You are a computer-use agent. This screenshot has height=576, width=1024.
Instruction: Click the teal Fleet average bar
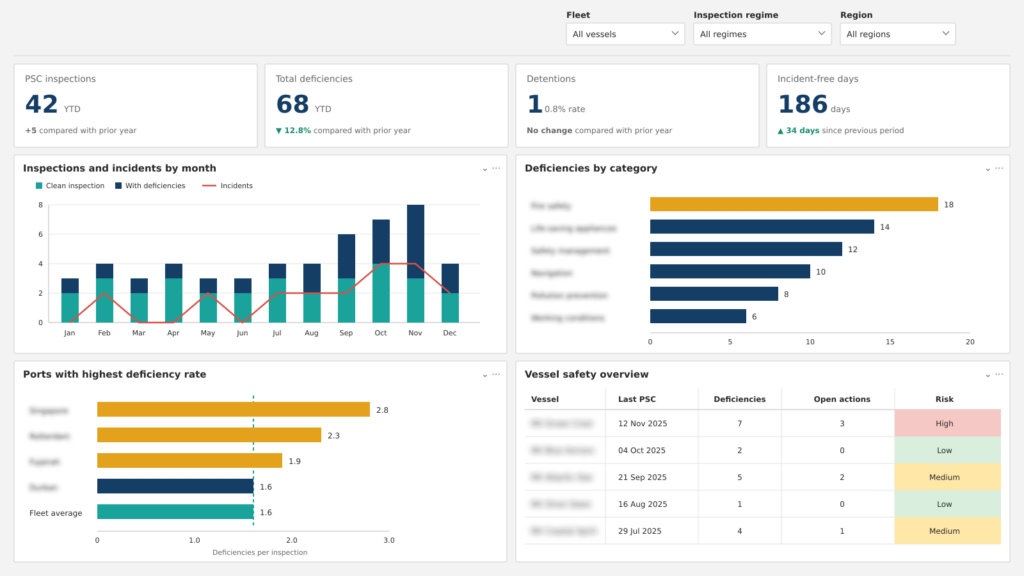pyautogui.click(x=175, y=512)
